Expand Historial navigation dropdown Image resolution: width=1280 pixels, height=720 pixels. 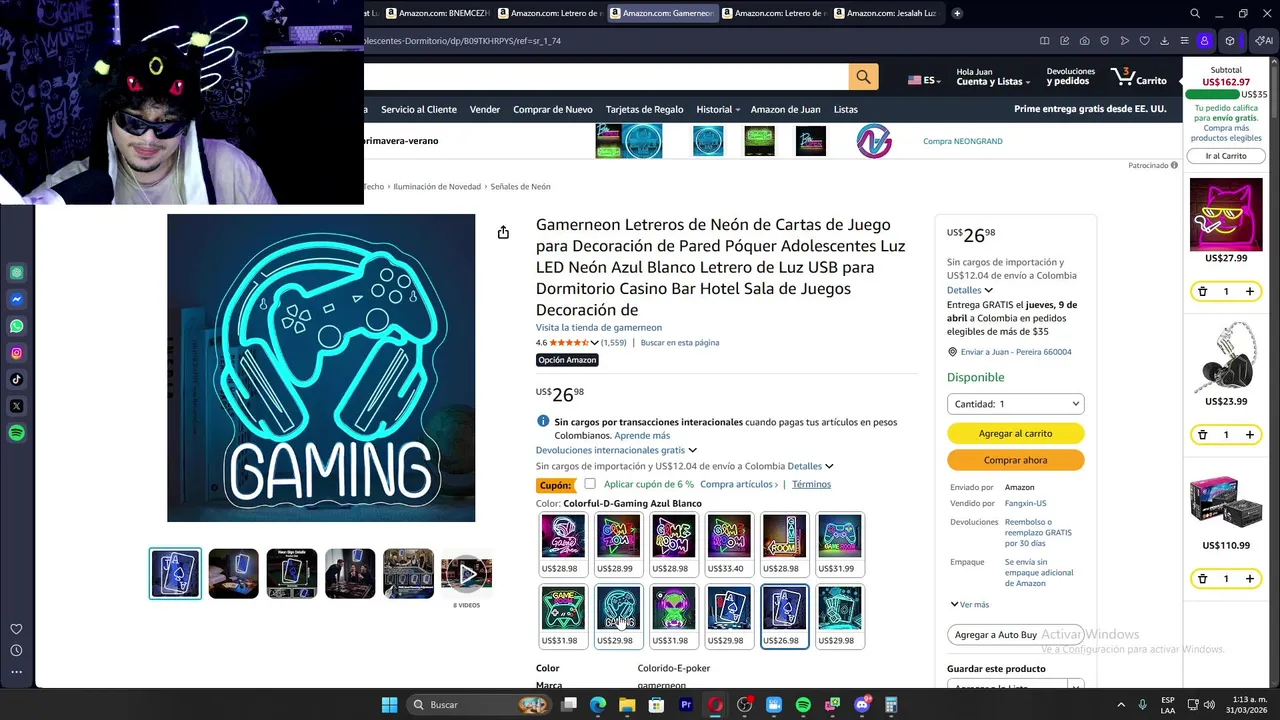tap(718, 109)
